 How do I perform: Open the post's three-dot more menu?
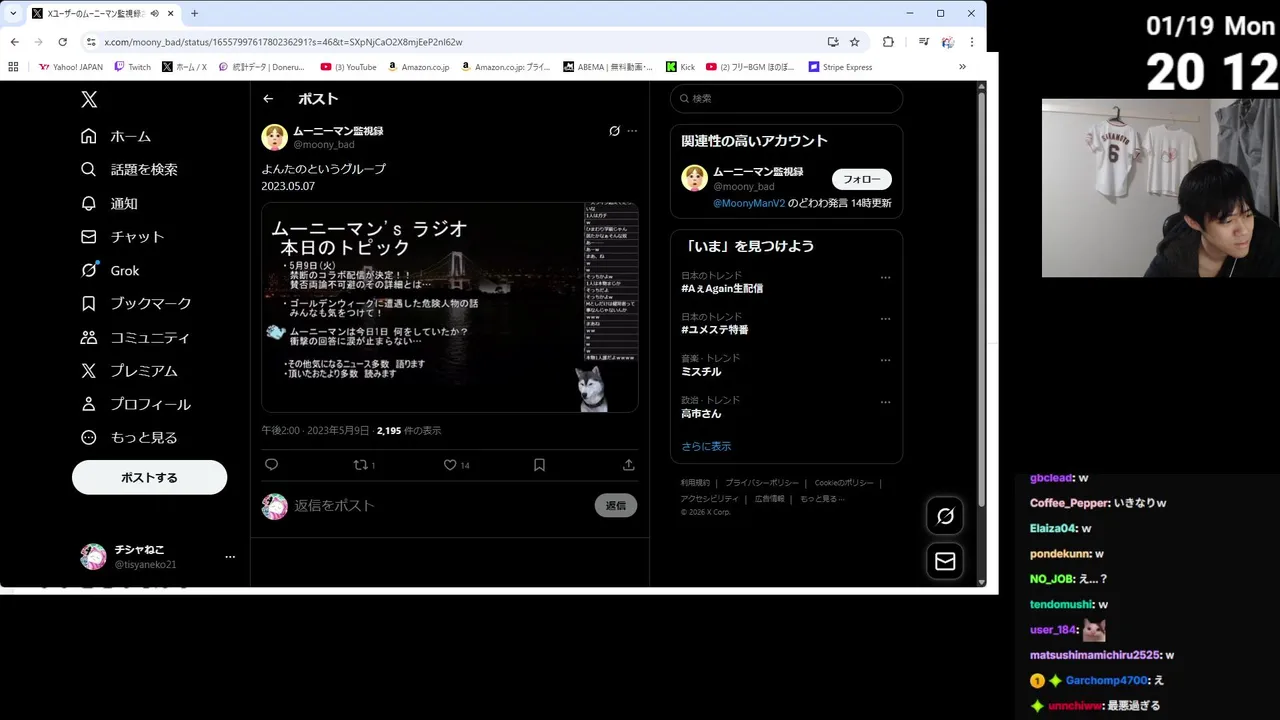[632, 131]
